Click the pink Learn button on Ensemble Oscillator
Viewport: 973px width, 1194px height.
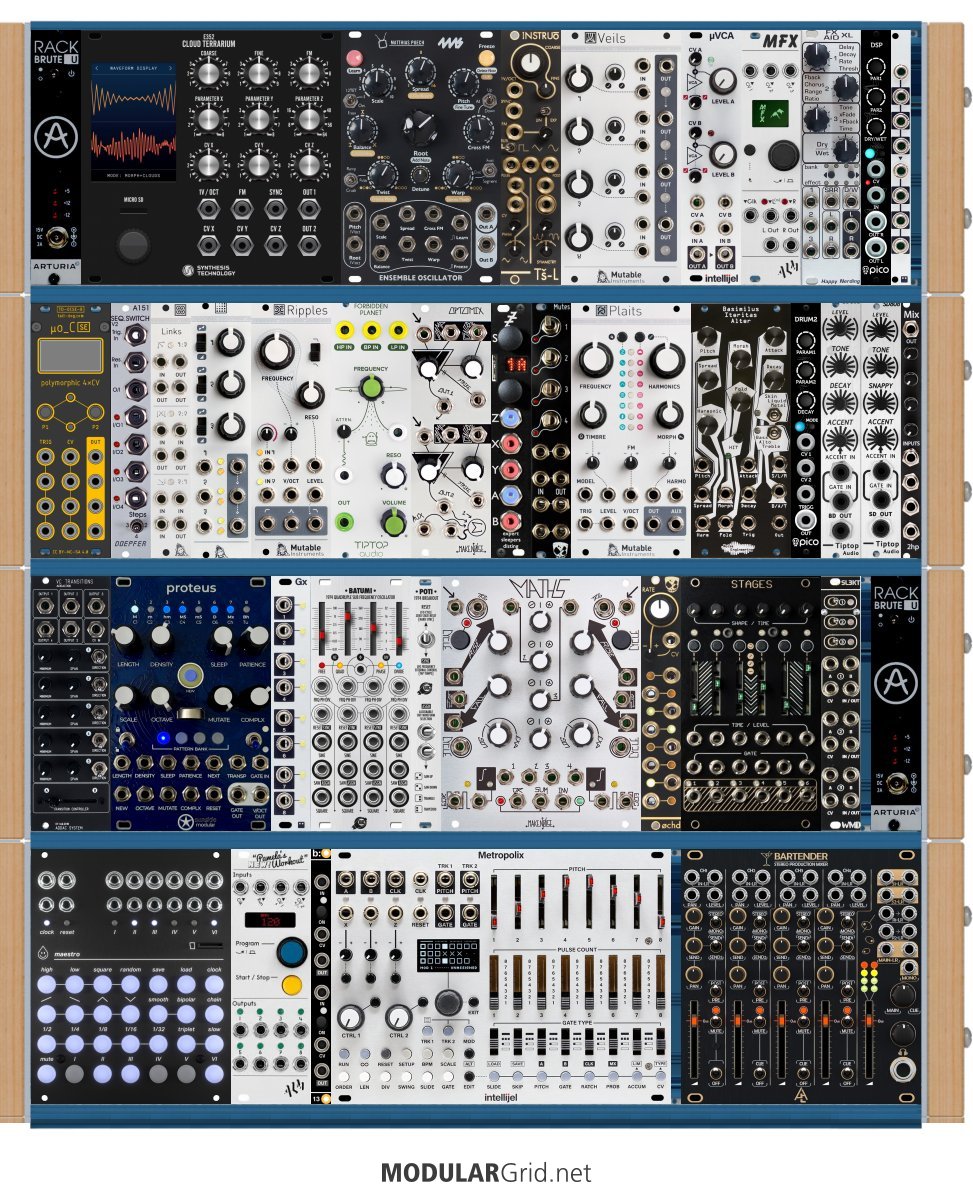click(354, 59)
